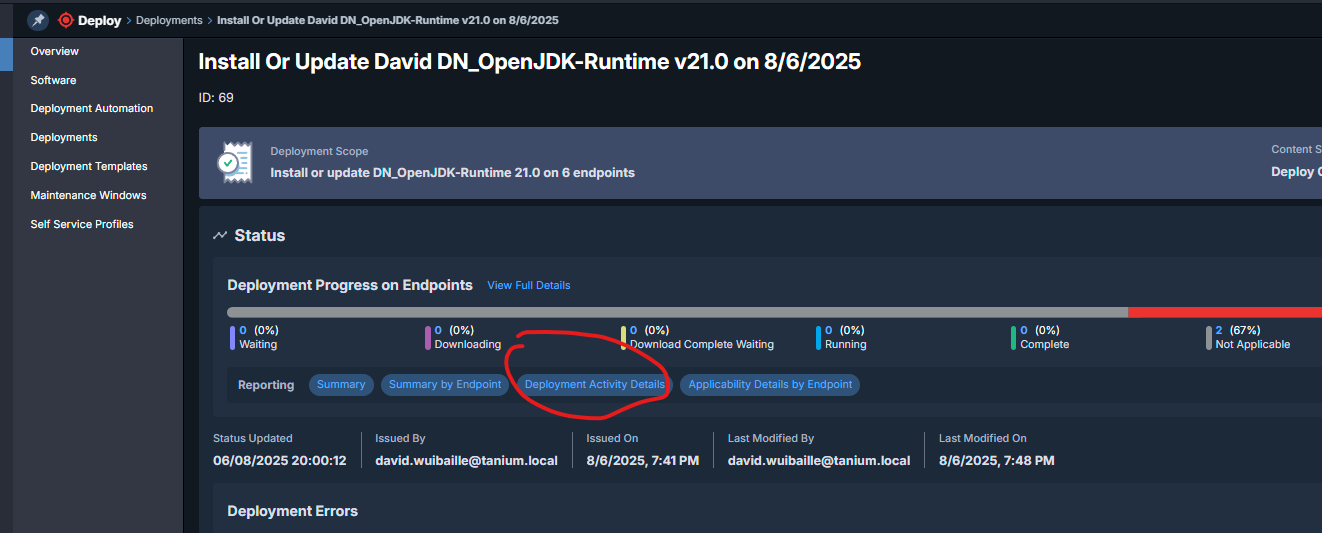Go to Software in the sidebar
Viewport: 1322px width, 533px height.
coord(53,80)
